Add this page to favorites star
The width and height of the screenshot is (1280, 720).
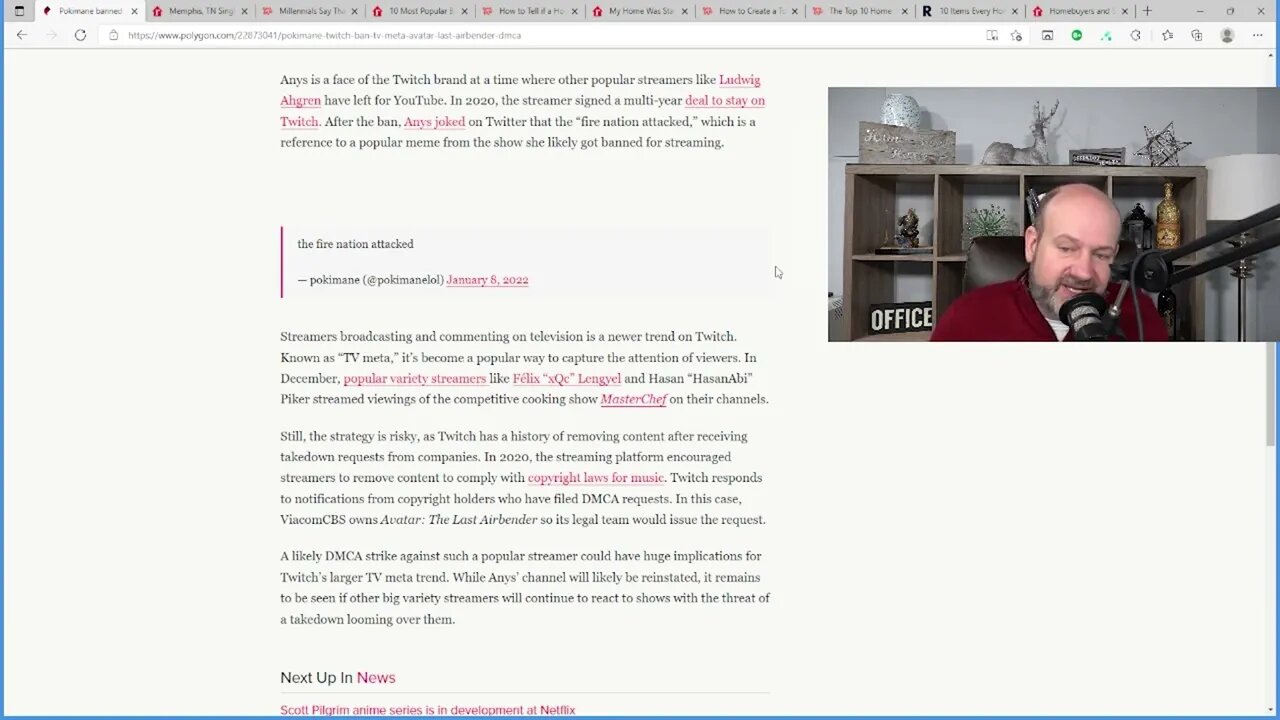(1016, 35)
